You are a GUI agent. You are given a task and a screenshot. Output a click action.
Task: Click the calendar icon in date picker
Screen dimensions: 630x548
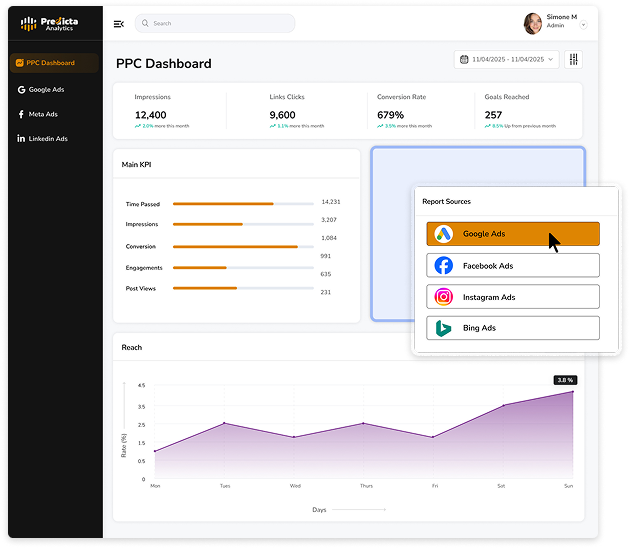pos(464,60)
